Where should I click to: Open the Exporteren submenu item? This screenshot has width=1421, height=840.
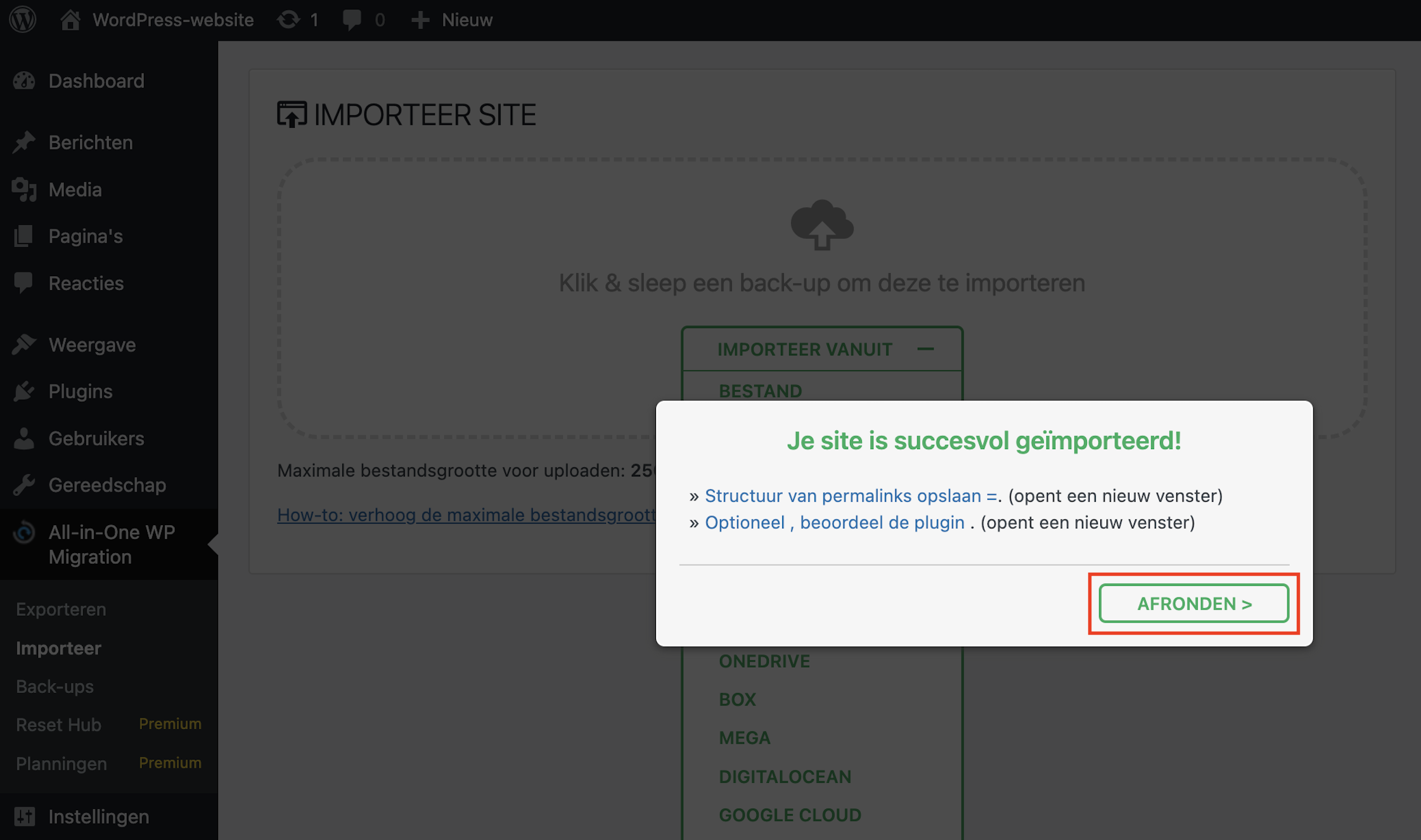pos(61,609)
